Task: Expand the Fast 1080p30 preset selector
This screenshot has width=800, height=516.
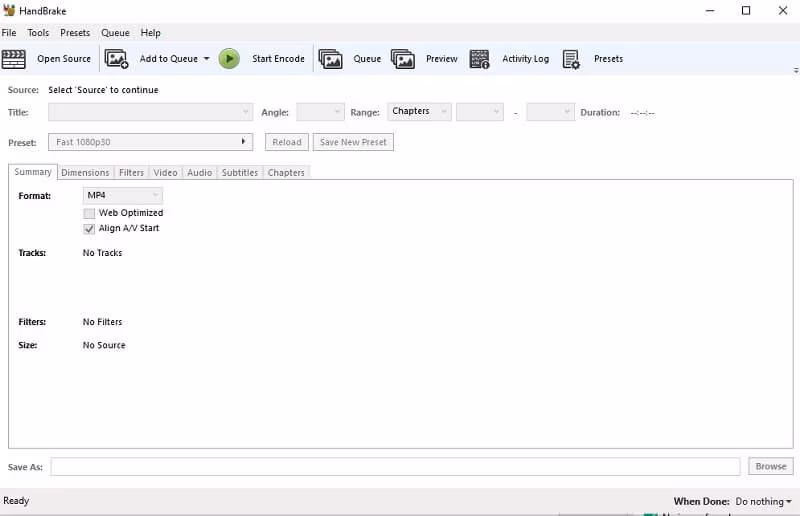Action: pos(151,142)
